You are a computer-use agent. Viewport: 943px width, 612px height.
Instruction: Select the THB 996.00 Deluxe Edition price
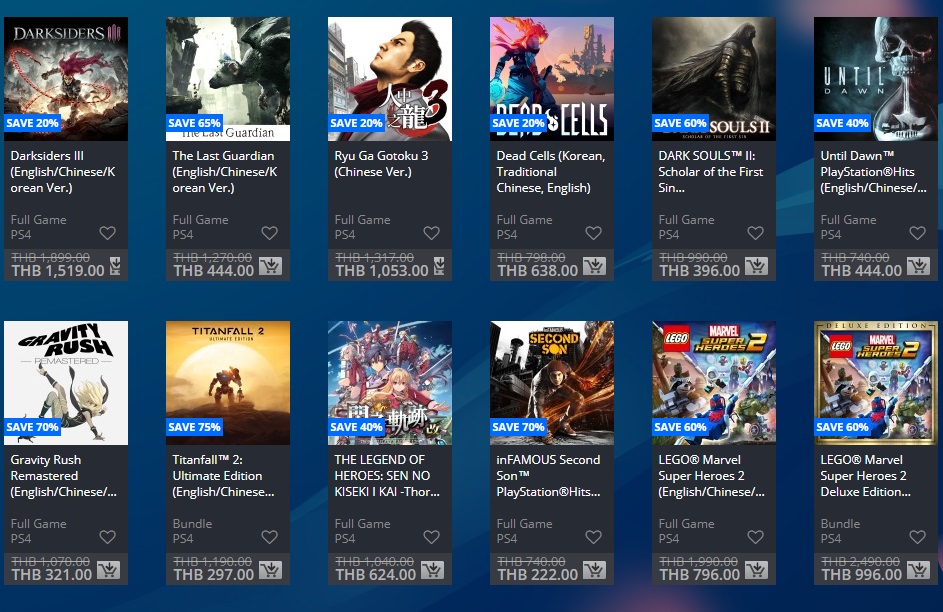click(862, 575)
